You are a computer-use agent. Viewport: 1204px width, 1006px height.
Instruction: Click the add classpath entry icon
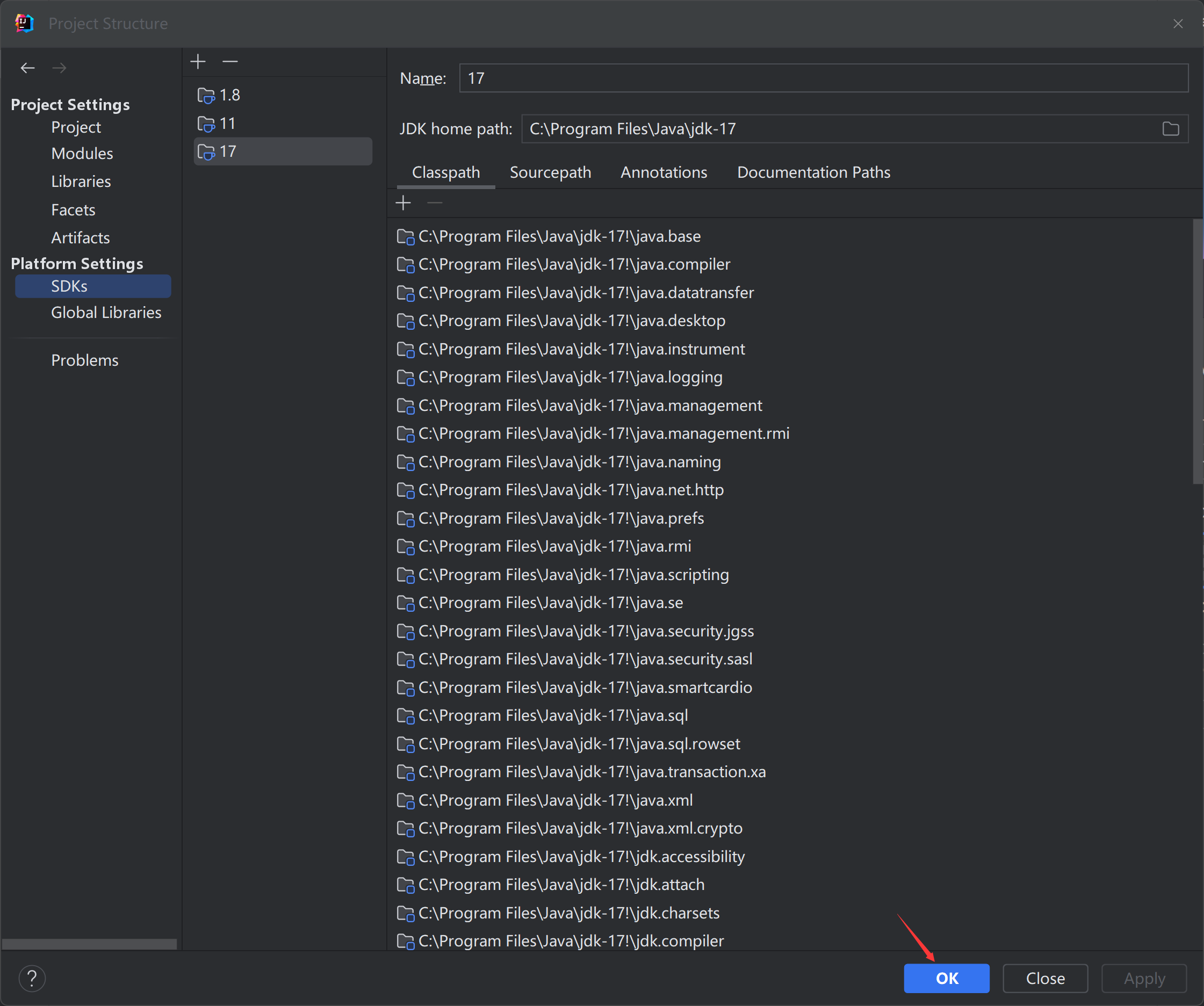[x=404, y=204]
